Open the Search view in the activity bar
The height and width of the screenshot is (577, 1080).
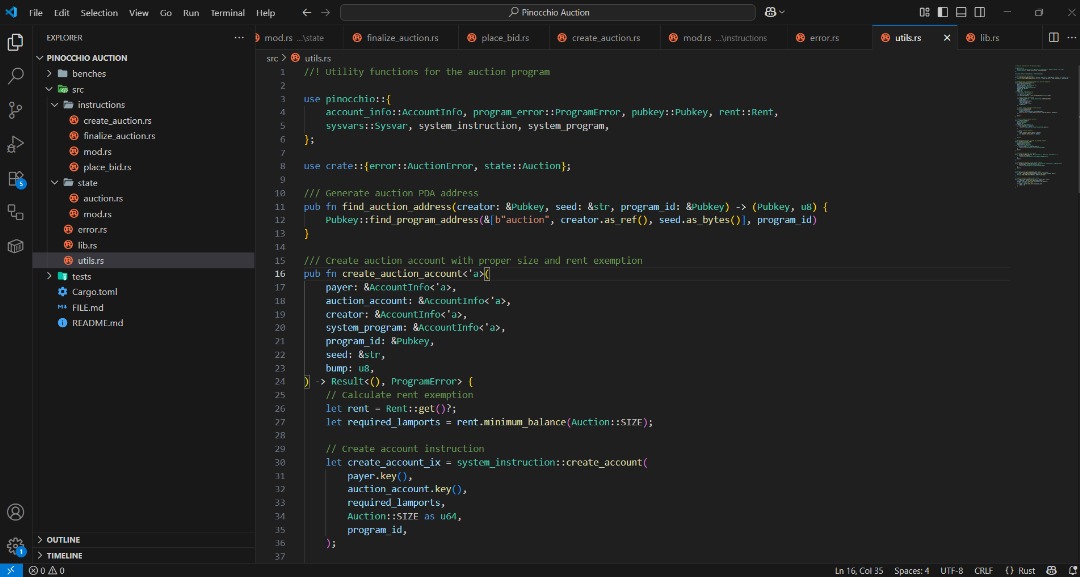pos(15,74)
